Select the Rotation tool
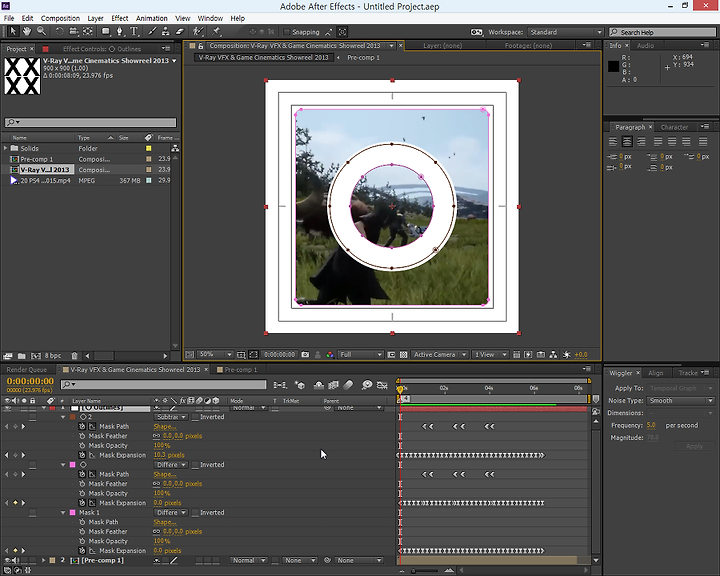 pos(59,31)
